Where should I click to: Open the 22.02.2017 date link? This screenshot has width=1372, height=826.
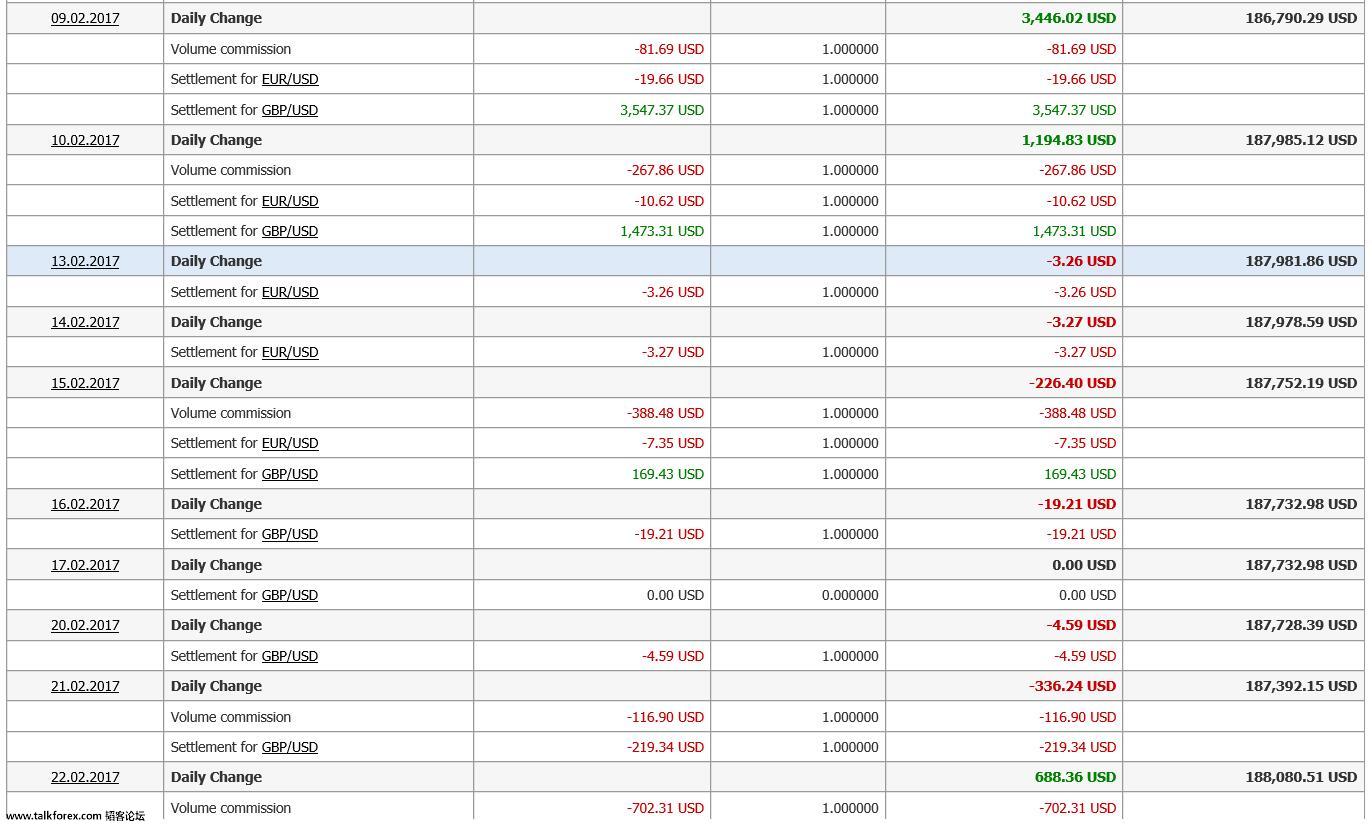85,777
